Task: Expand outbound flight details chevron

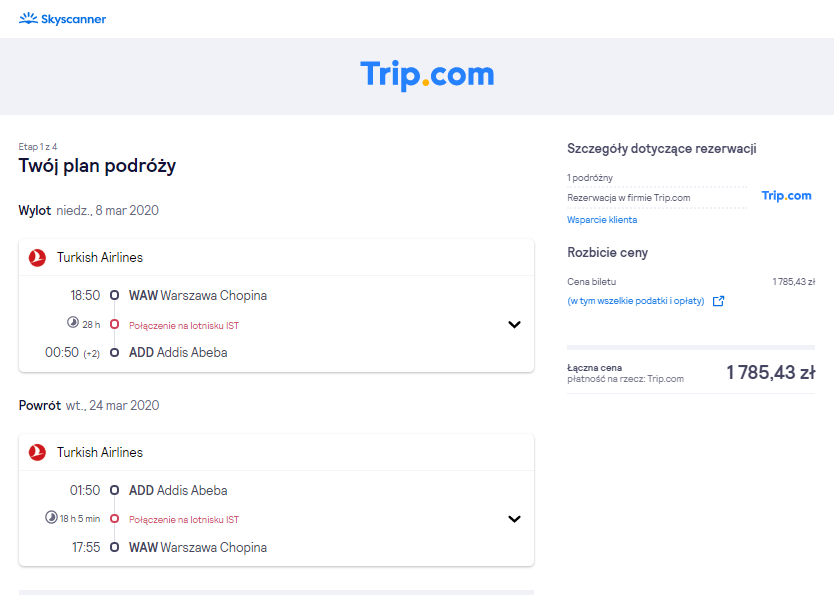Action: (514, 324)
